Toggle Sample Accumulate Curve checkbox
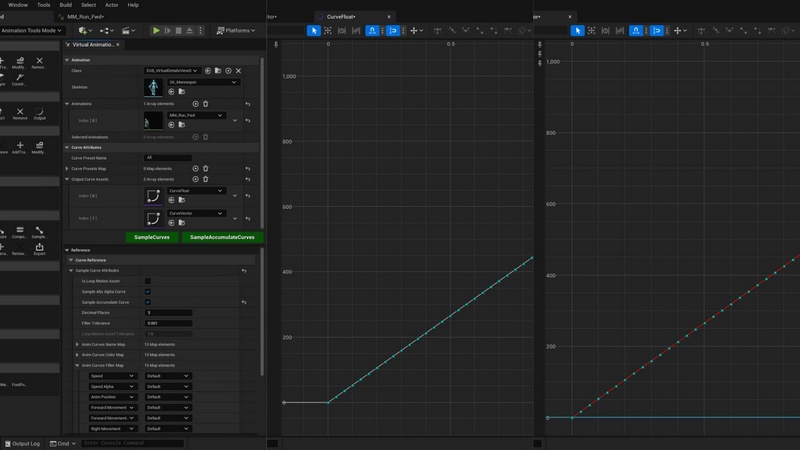This screenshot has height=450, width=800. pos(148,302)
